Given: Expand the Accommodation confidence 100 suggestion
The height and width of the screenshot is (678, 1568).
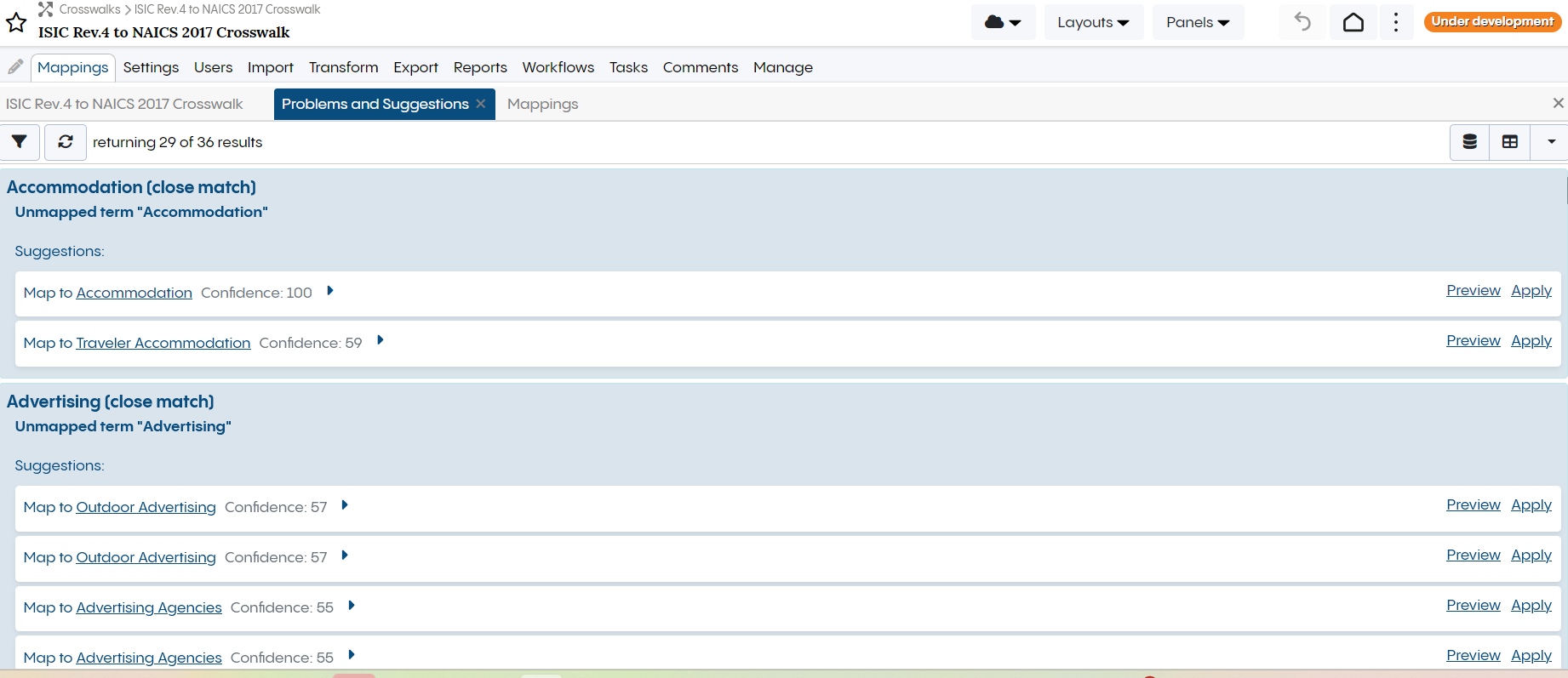Looking at the screenshot, I should pyautogui.click(x=330, y=291).
